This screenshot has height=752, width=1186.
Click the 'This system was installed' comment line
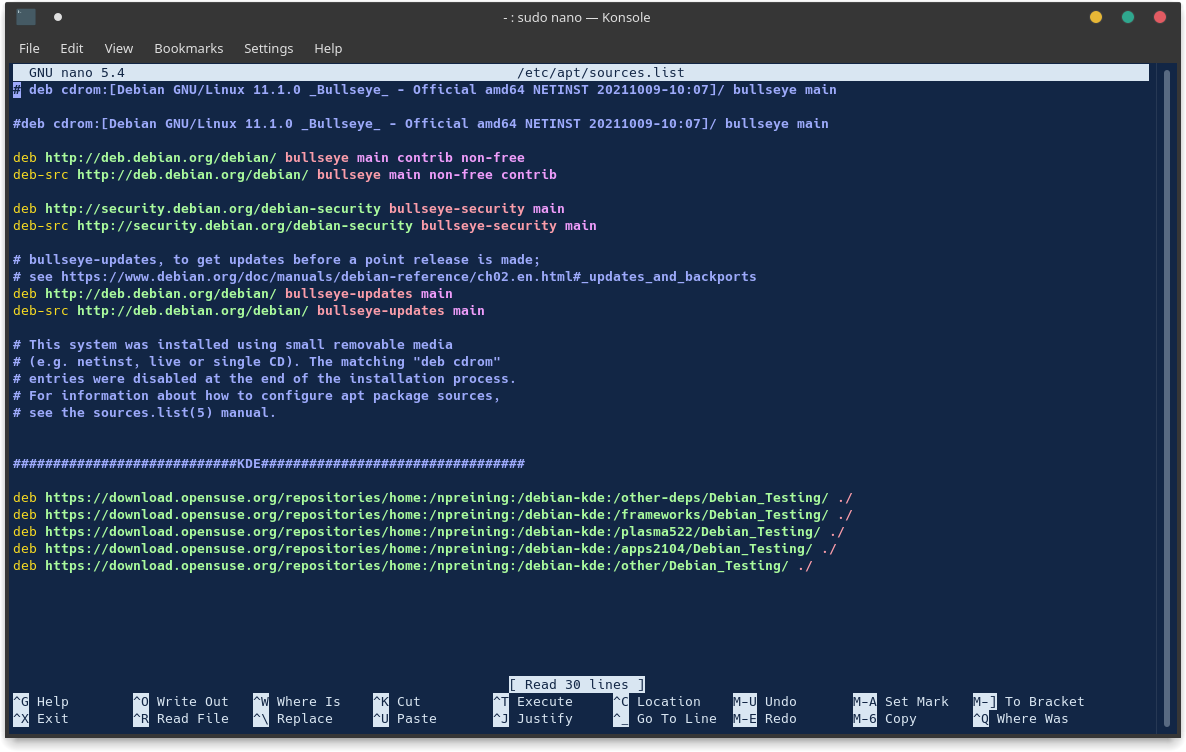point(233,345)
